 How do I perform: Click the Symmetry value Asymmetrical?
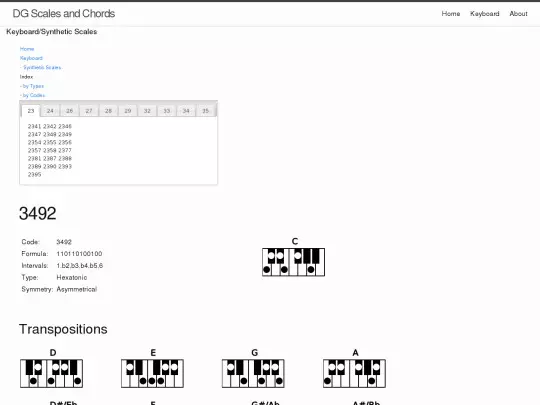pos(77,289)
